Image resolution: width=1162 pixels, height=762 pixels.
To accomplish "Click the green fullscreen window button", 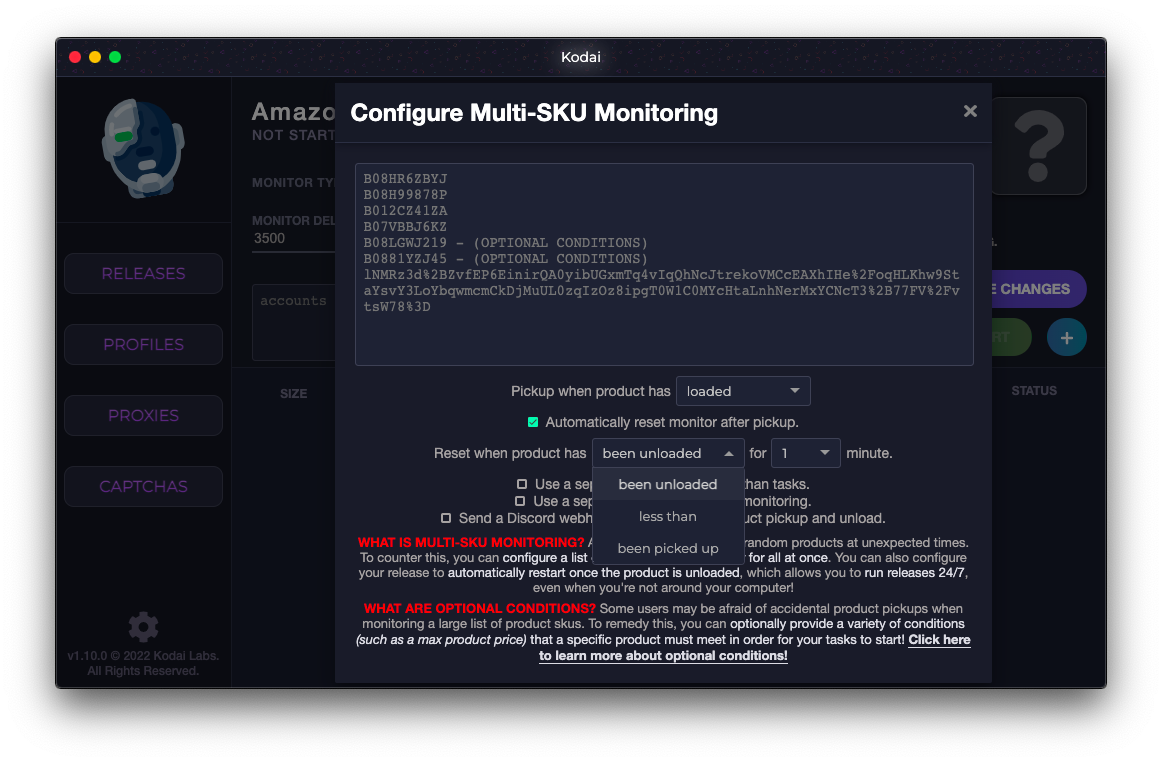I will click(115, 57).
